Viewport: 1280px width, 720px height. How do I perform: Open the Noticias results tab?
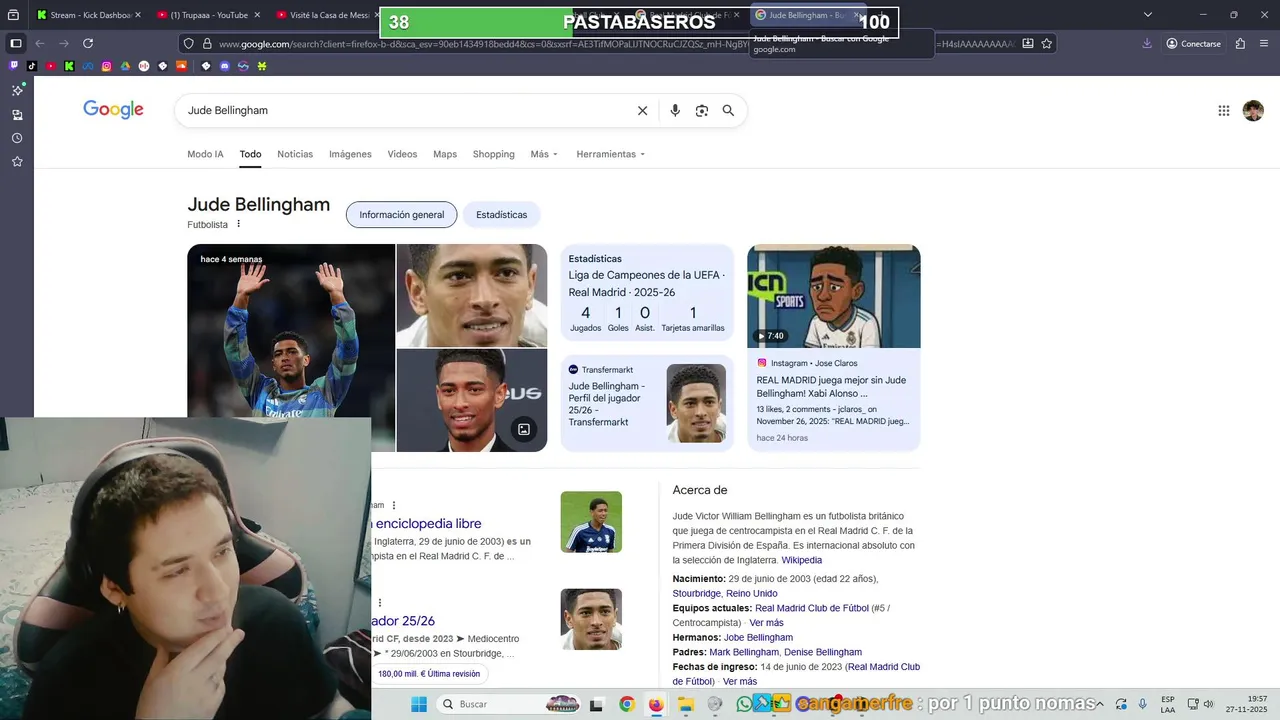coord(295,154)
